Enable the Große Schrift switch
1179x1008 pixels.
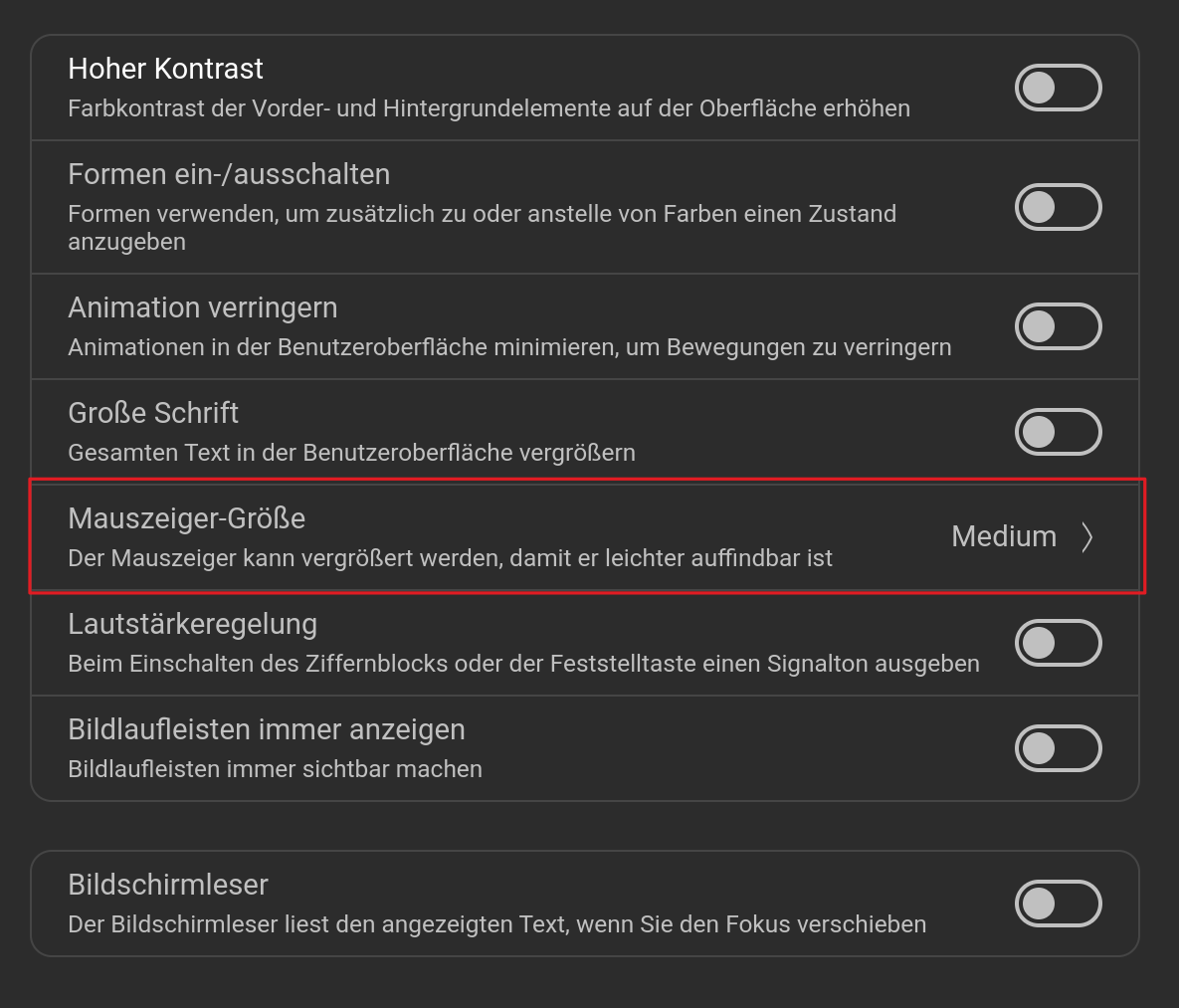click(1058, 432)
